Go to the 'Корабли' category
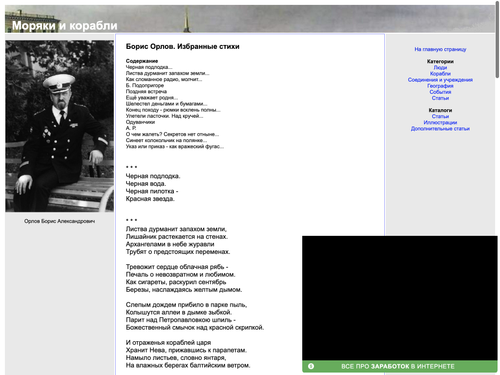 pos(440,73)
